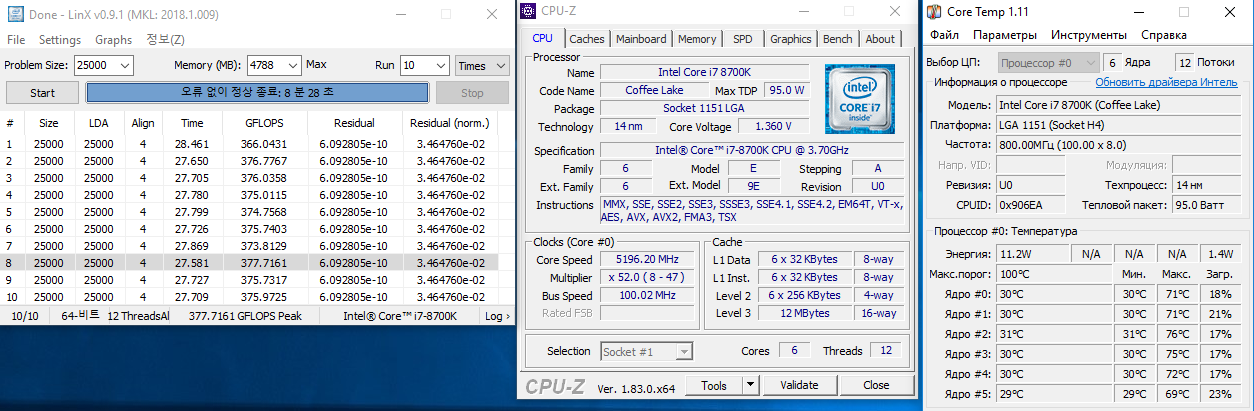1254x411 pixels.
Task: Click the Multiplier x 52.0 (8 - 47) field
Action: pos(646,277)
